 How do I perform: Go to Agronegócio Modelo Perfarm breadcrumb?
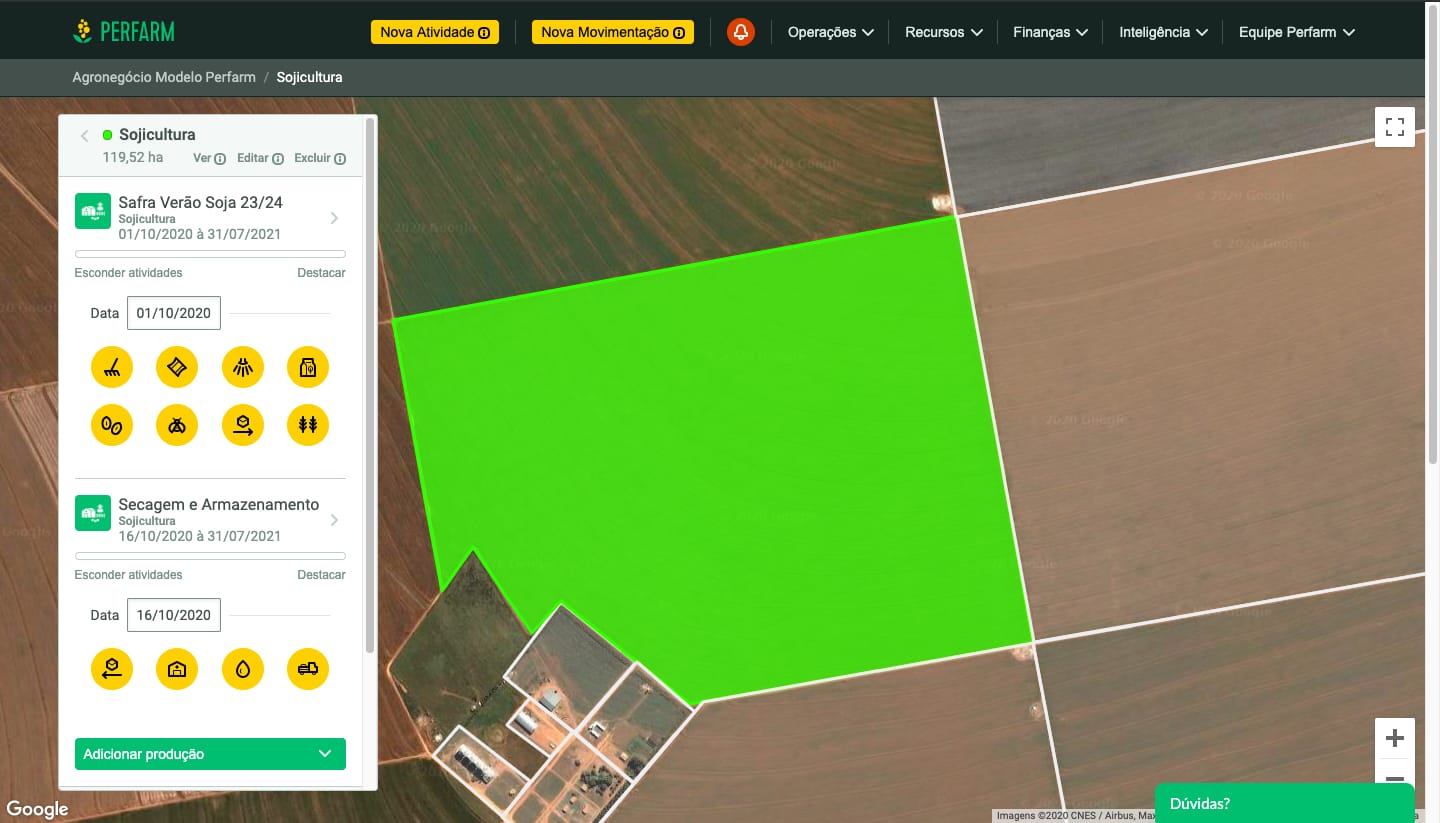tap(164, 77)
